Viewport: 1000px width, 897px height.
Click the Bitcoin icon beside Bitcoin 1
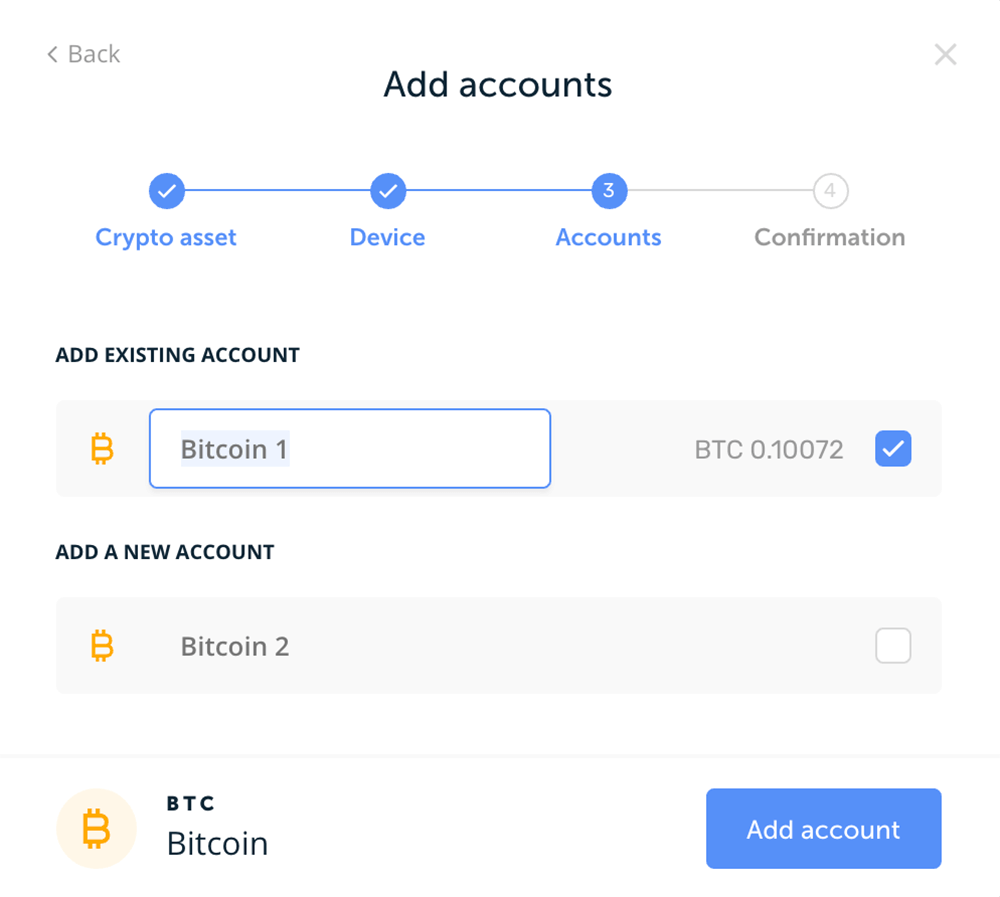[x=102, y=448]
